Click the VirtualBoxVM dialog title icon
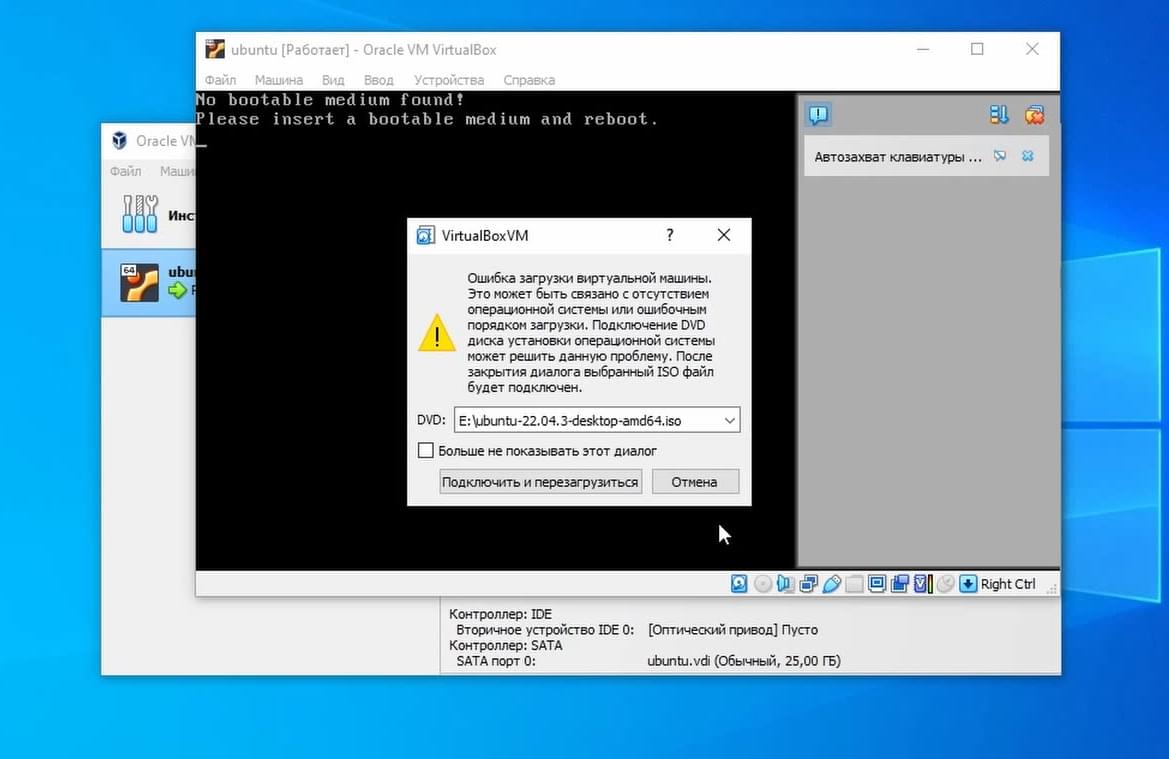Viewport: 1169px width, 759px height. (x=426, y=236)
